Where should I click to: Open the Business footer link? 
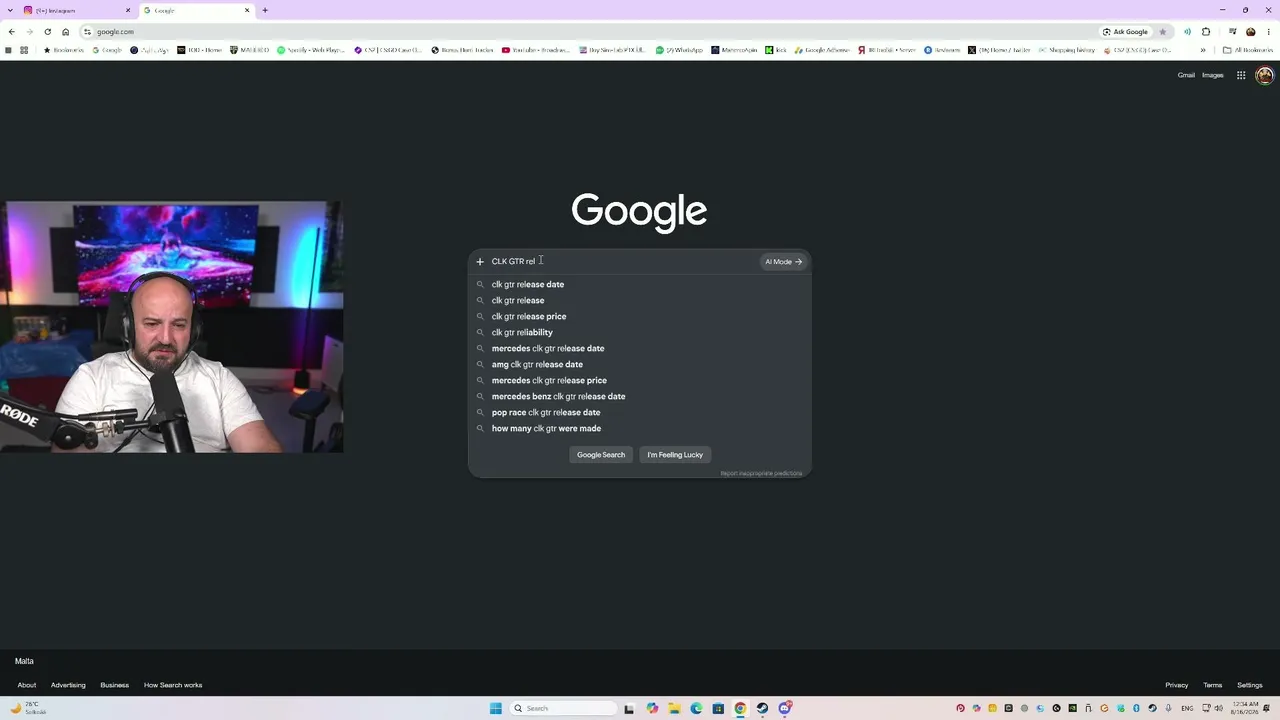click(x=114, y=685)
